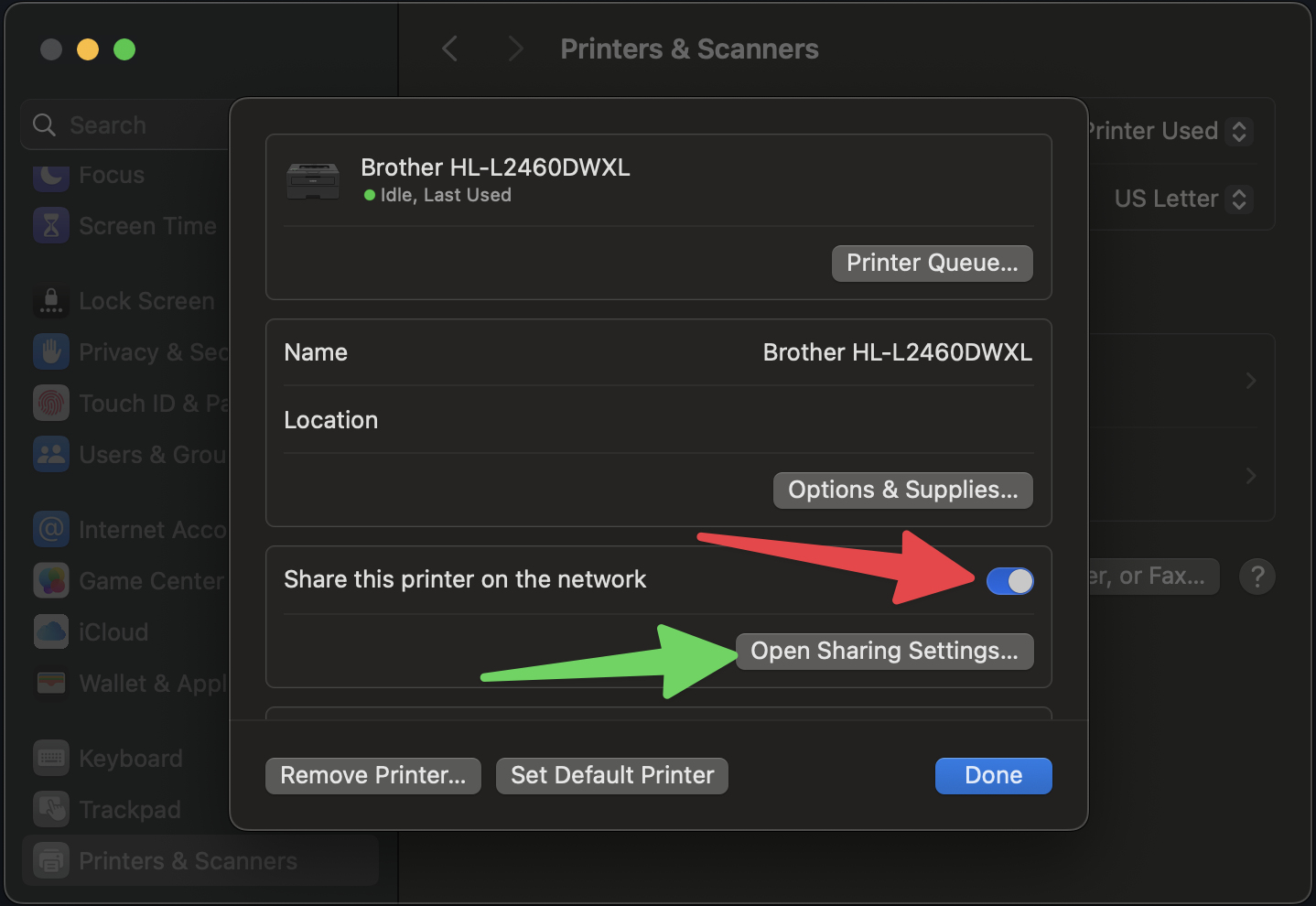Click the blue Done button
1316x906 pixels.
tap(994, 776)
